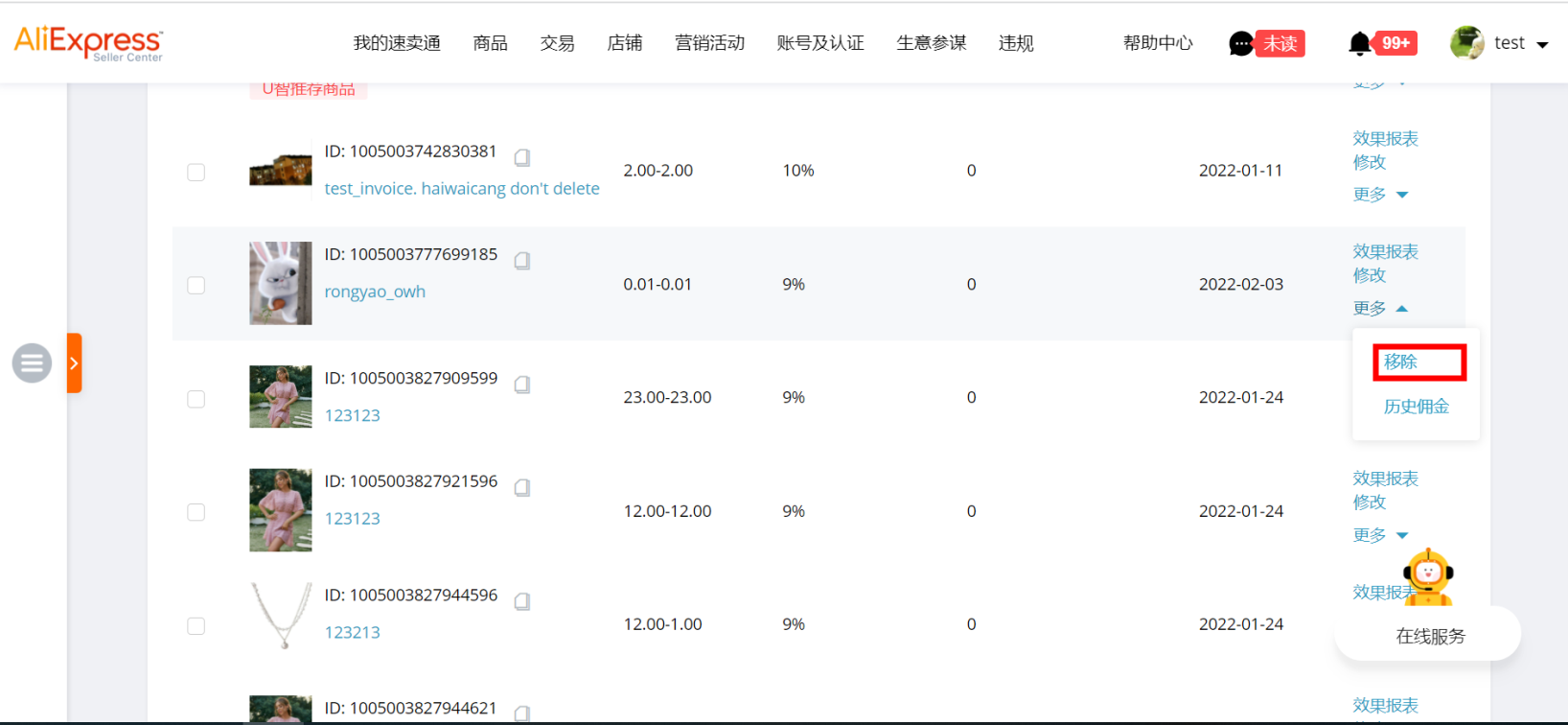
Task: Open the notifications bell icon
Action: pos(1359,44)
